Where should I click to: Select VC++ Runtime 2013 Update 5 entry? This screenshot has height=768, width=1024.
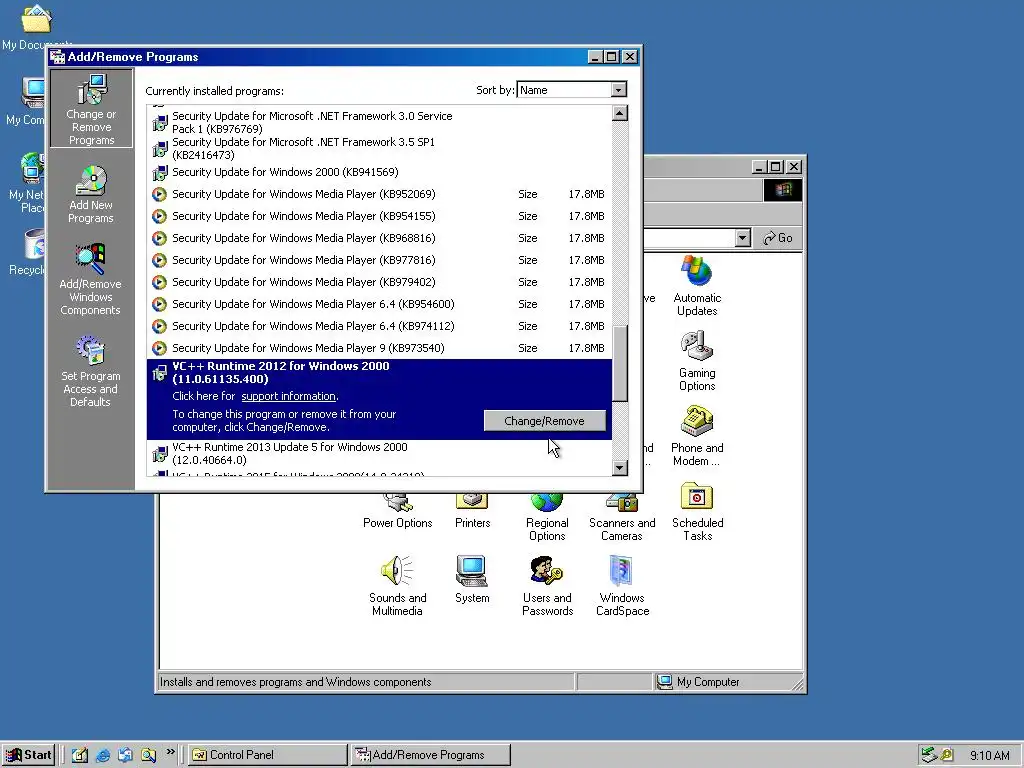tap(379, 453)
